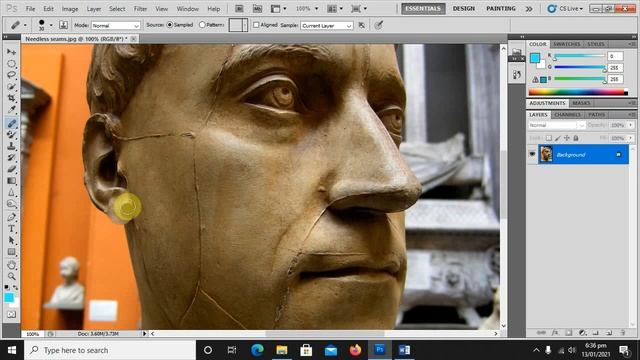
Task: Switch to the Channels tab
Action: (x=568, y=115)
